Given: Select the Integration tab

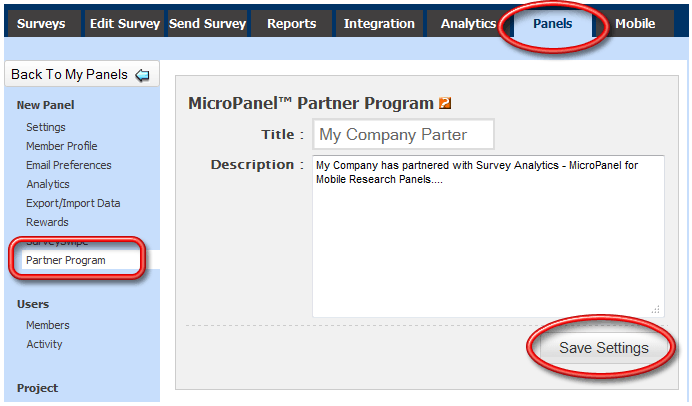Looking at the screenshot, I should point(379,24).
